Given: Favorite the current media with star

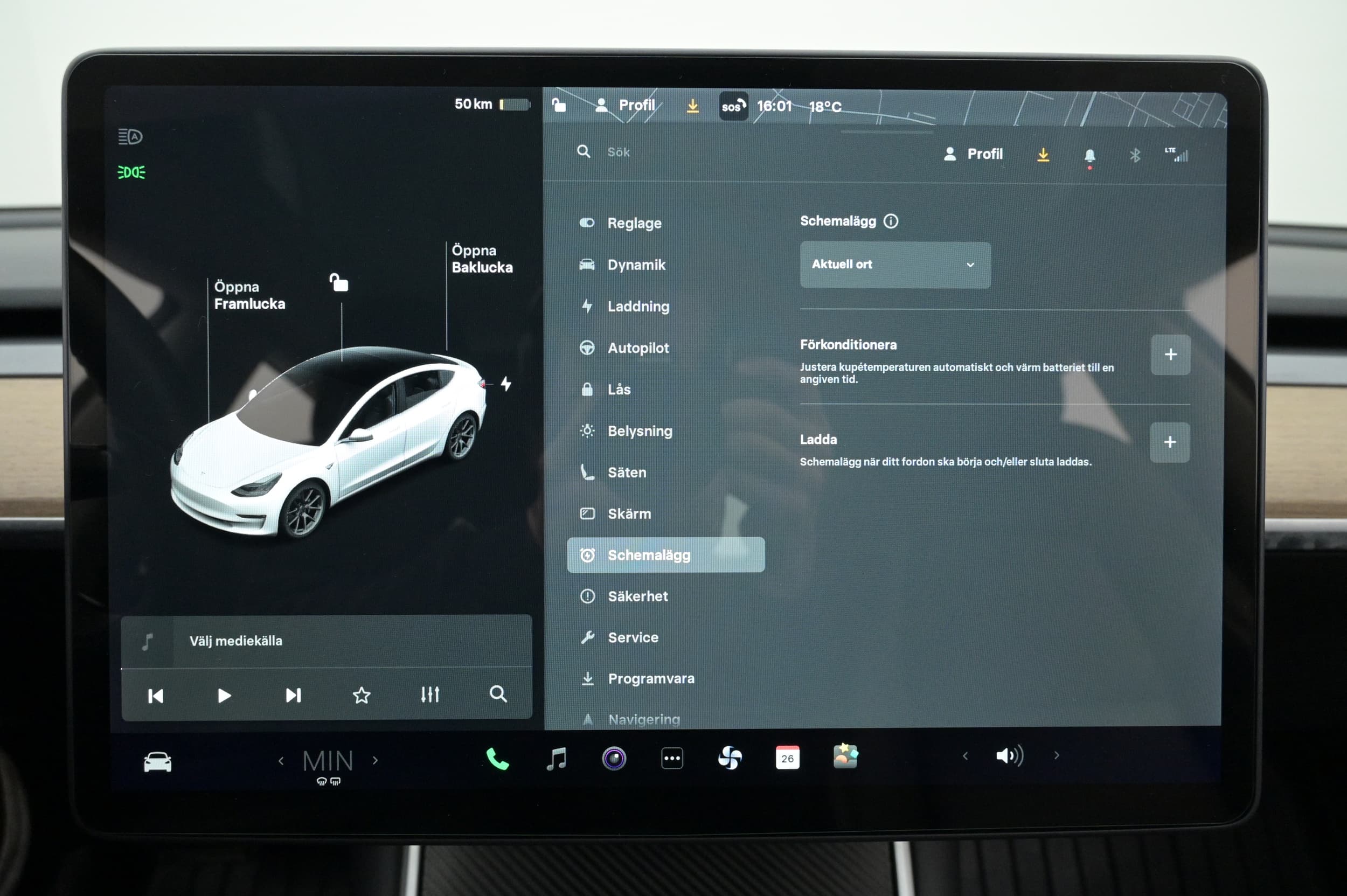Looking at the screenshot, I should (x=361, y=696).
